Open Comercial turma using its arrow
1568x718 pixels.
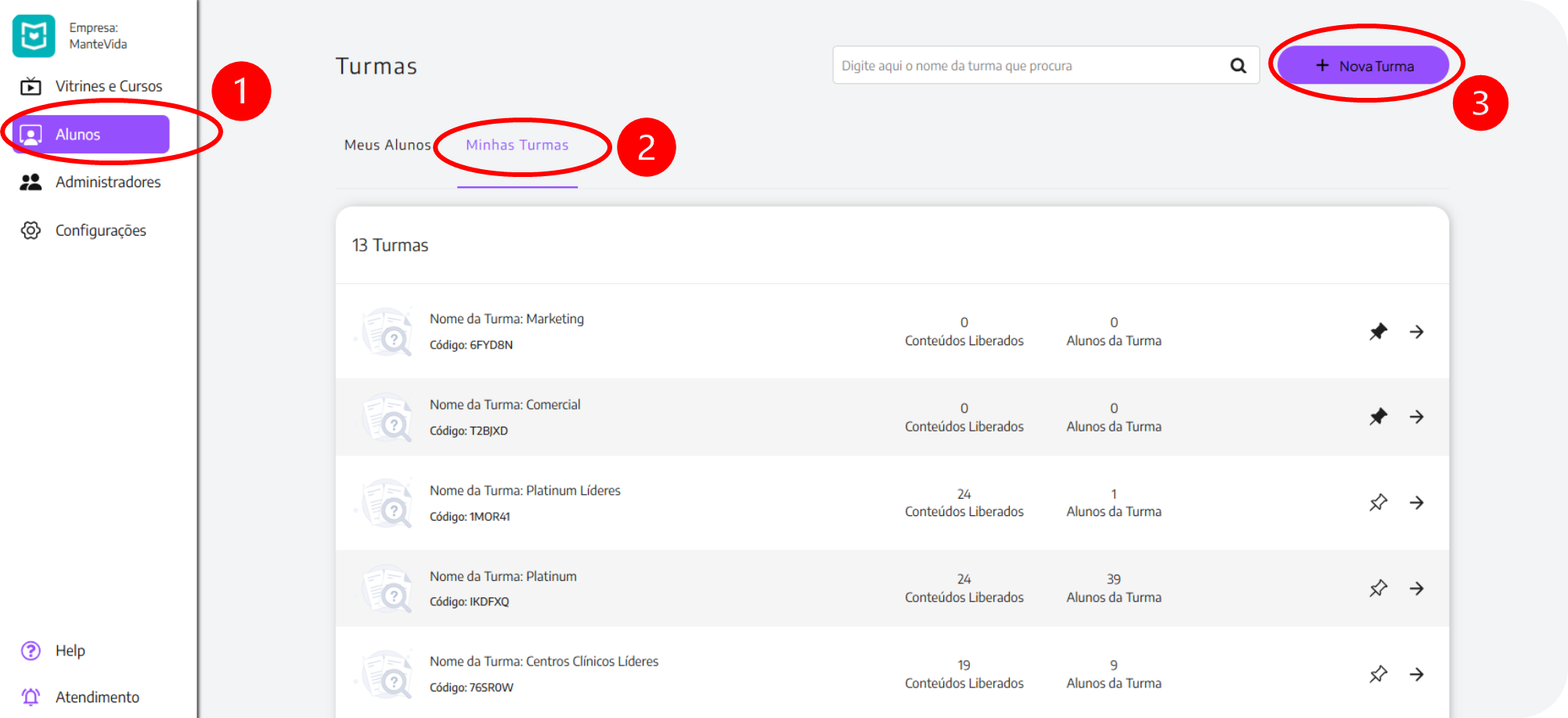[x=1417, y=417]
